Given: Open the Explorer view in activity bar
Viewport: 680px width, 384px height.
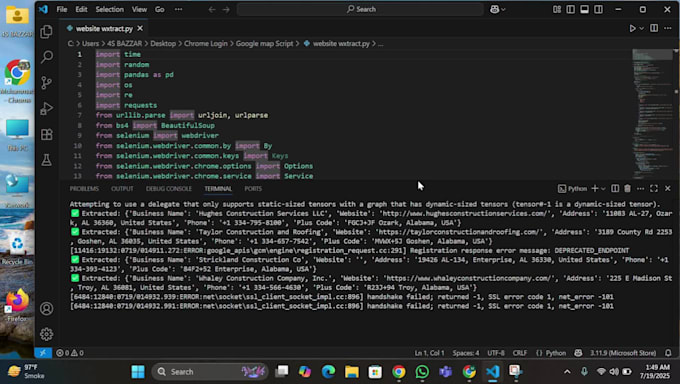Looking at the screenshot, I should point(46,31).
